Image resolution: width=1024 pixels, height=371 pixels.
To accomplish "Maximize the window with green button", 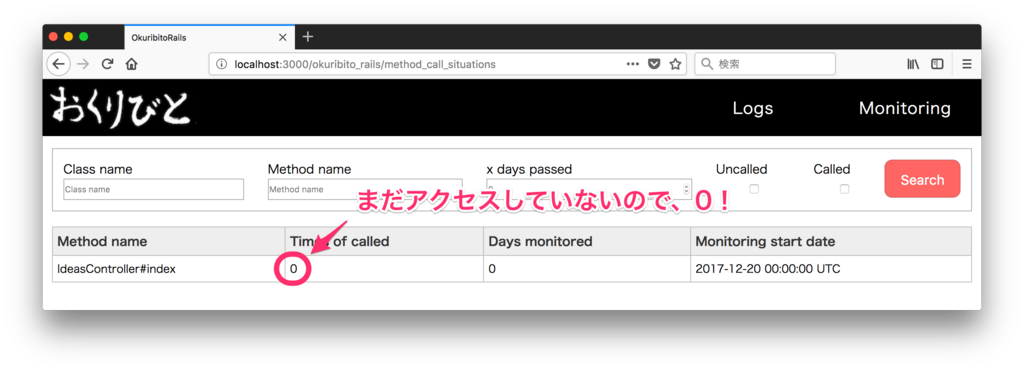I will pos(84,37).
